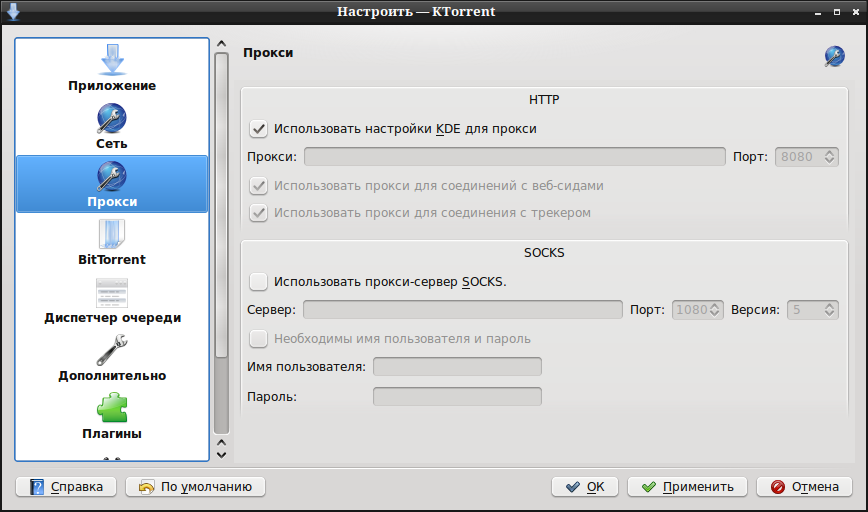Confirm with the OK button
Screen dimensions: 868x512
585,487
